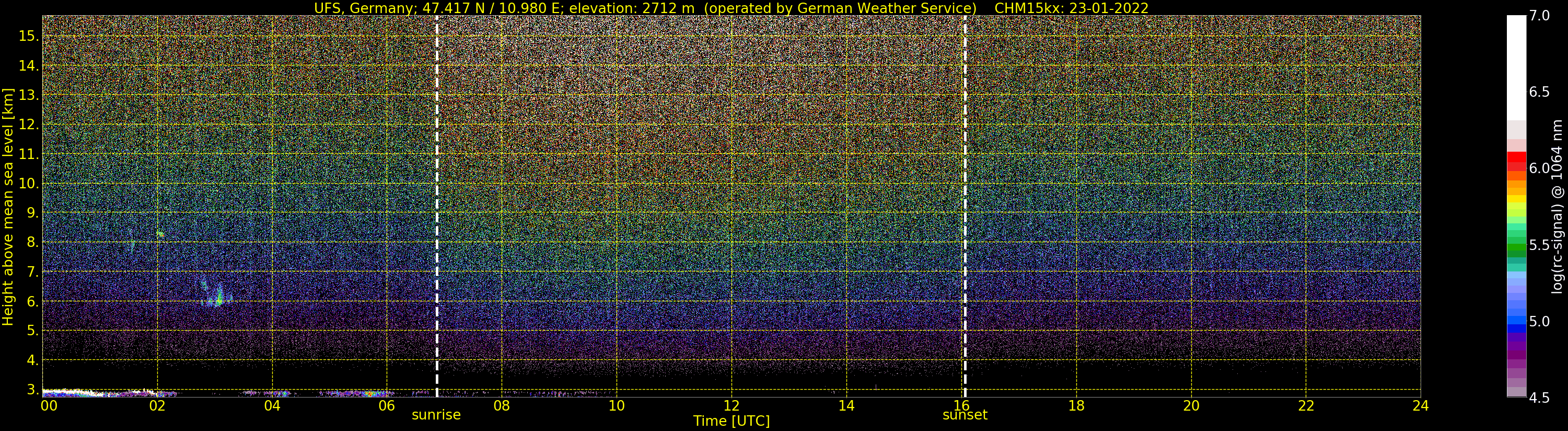Screen dimensions: 1568x431
Task: Click the "24" time tick label
Action: point(1421,406)
